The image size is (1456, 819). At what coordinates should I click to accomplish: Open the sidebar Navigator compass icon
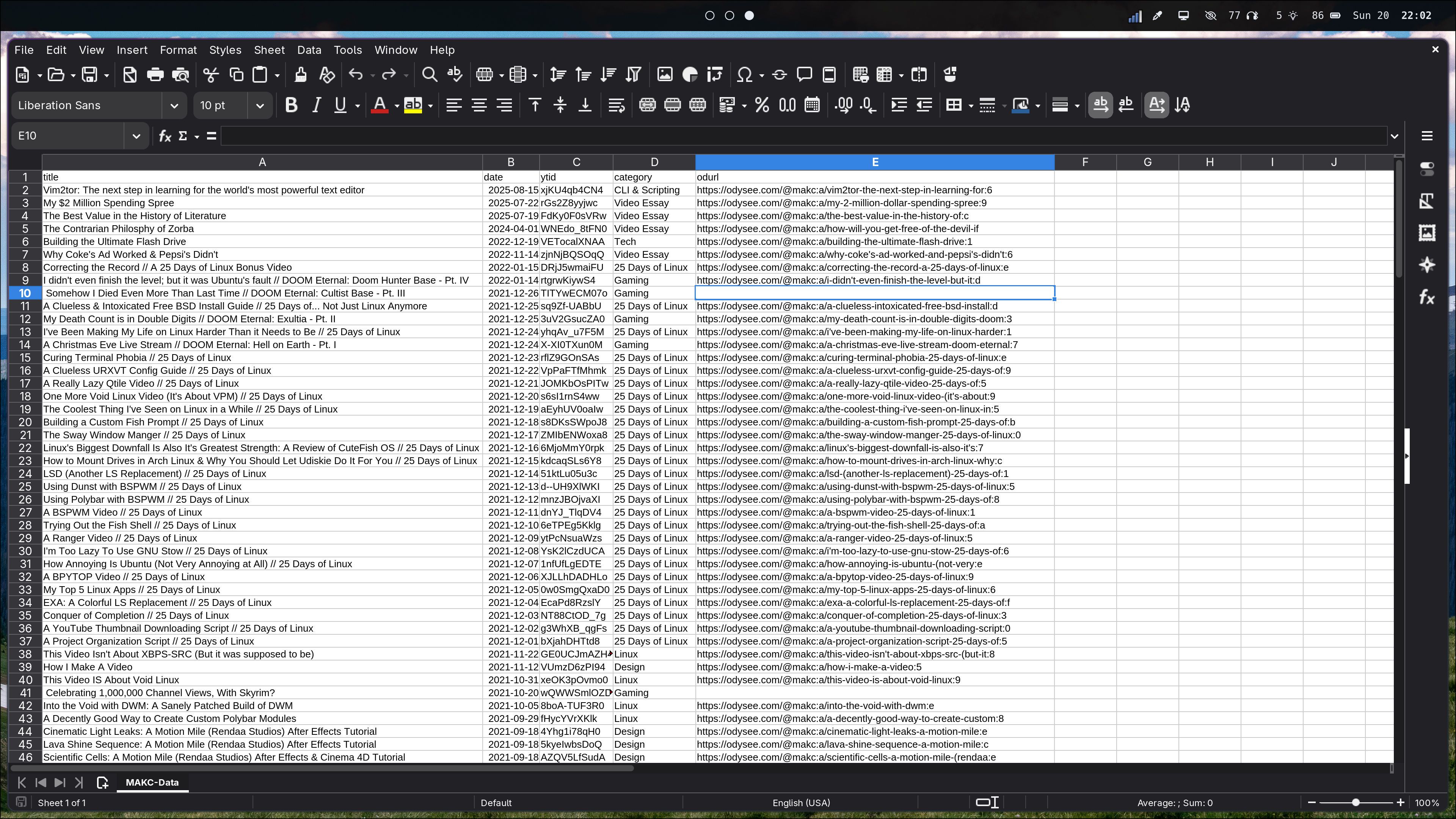pyautogui.click(x=1426, y=265)
